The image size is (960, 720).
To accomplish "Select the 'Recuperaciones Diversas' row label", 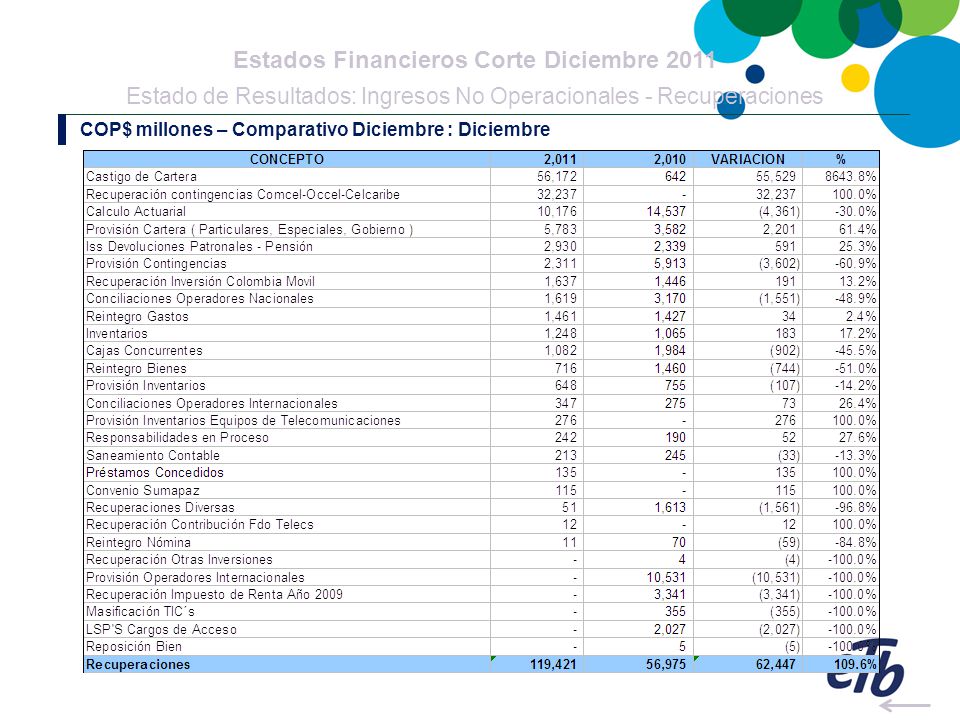I will coord(160,508).
